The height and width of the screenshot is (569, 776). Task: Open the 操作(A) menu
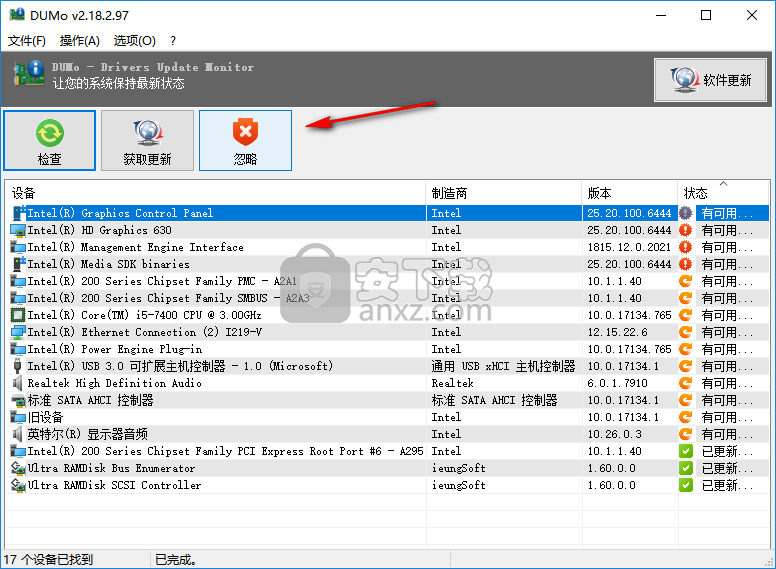[x=80, y=41]
